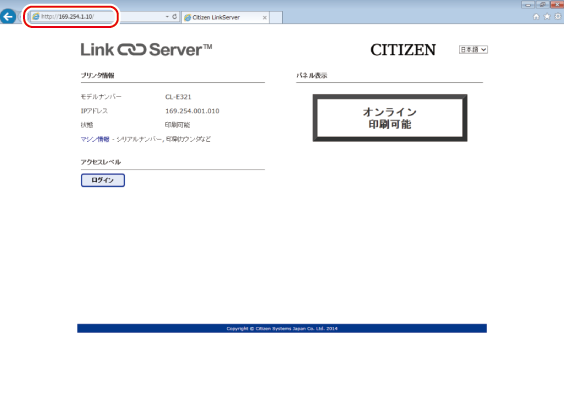Screen dimensions: 564x394
Task: Refresh the page with the reload icon
Action: (174, 17)
